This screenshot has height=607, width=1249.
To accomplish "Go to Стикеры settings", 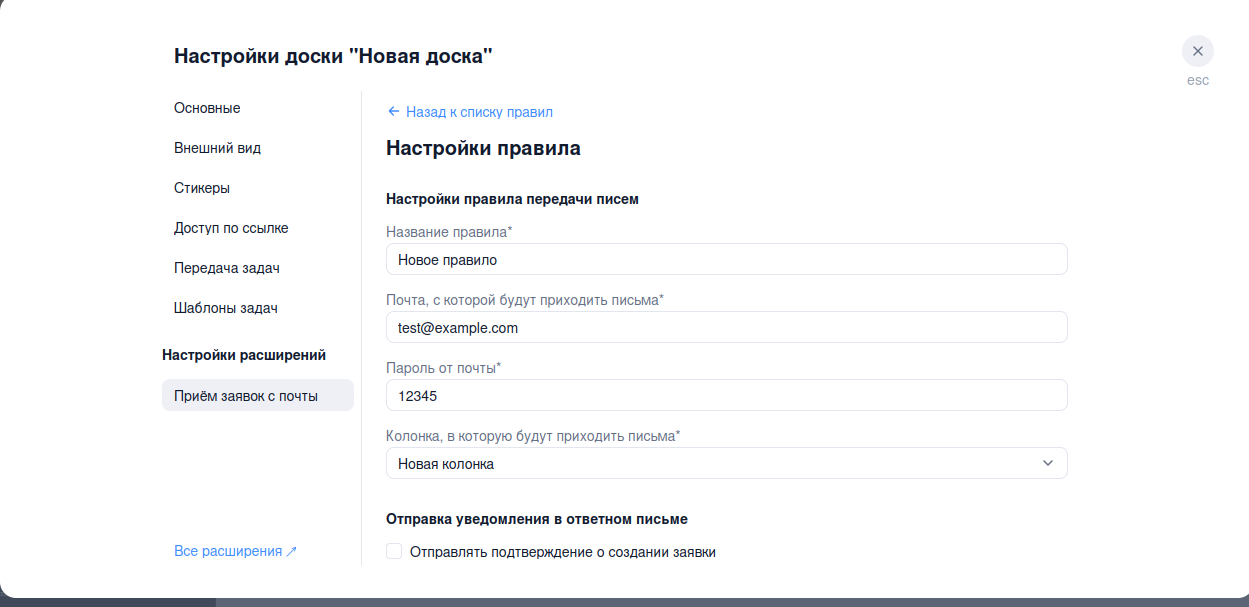I will [x=202, y=188].
